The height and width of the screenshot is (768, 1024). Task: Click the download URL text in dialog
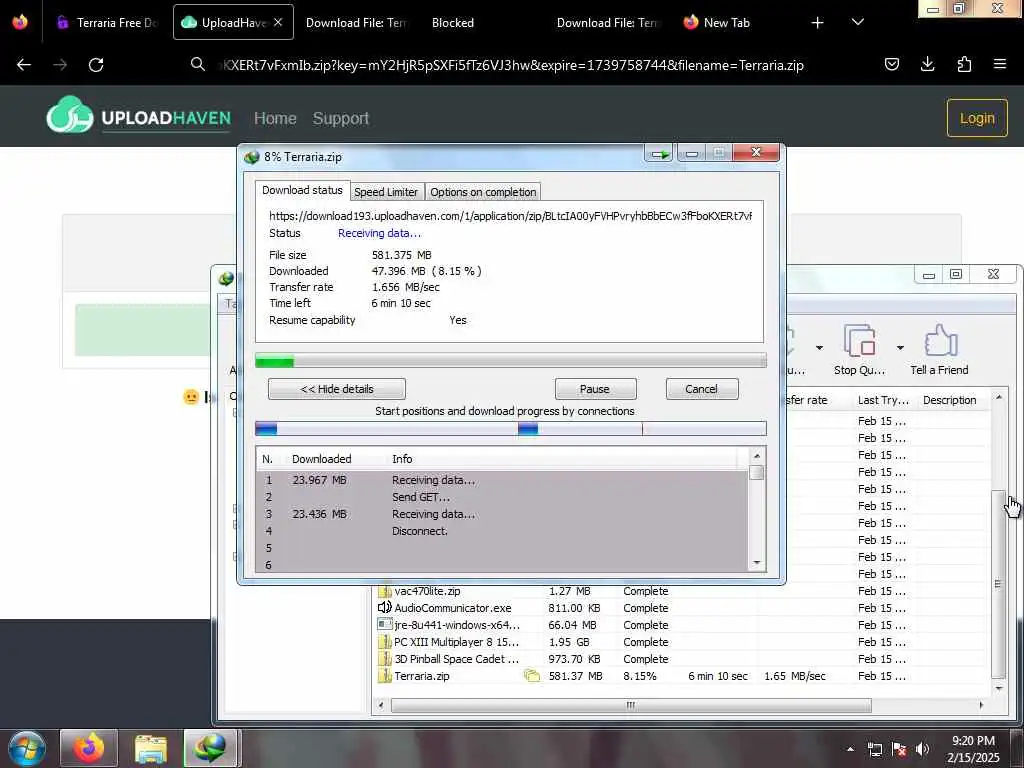coord(510,216)
